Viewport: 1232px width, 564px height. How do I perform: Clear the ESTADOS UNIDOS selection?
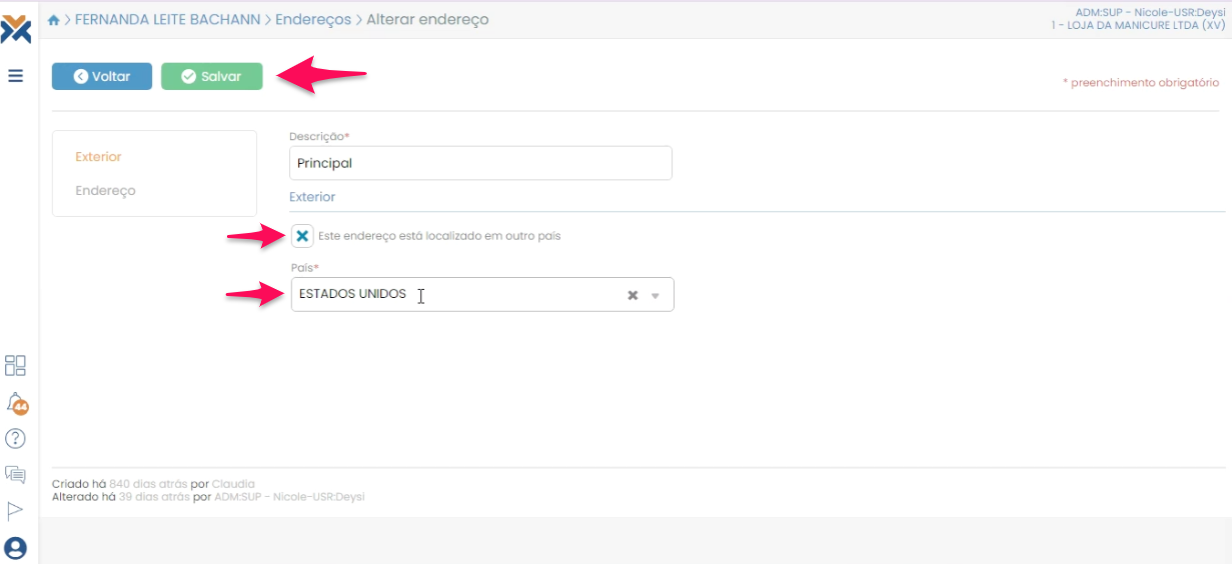pos(632,295)
